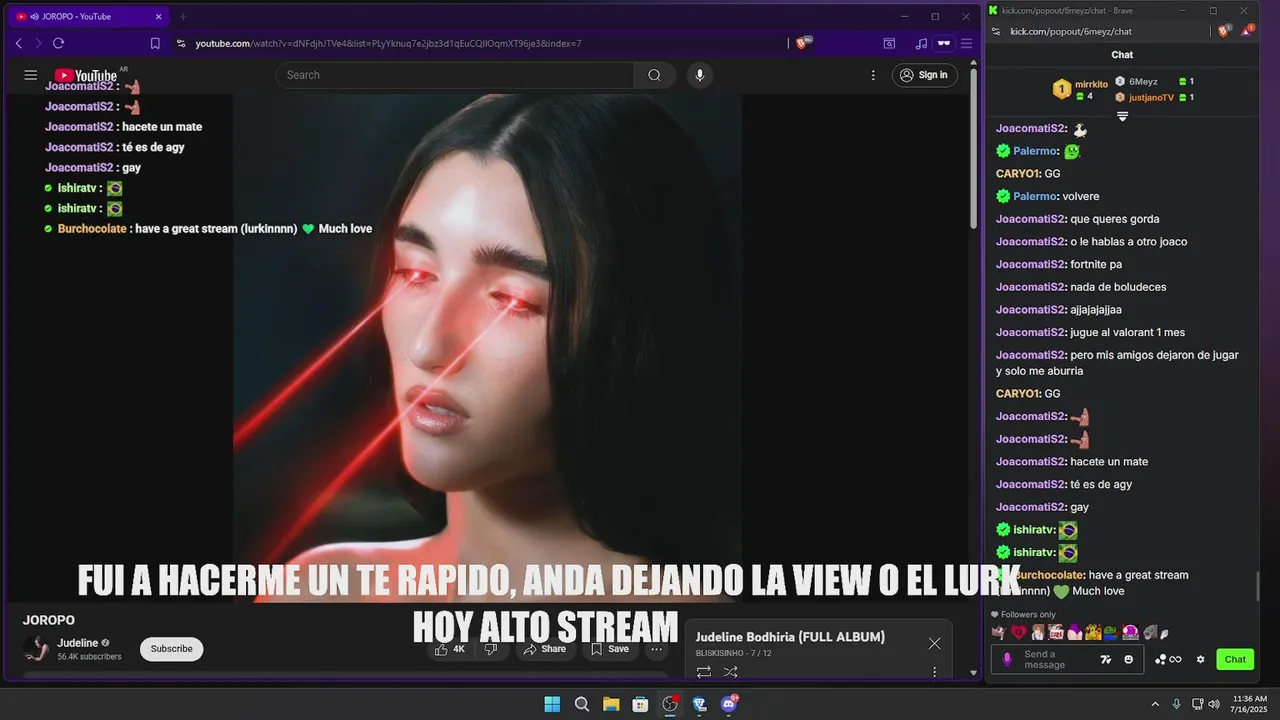Click the Judeline channel avatar
Image resolution: width=1280 pixels, height=720 pixels.
[37, 649]
